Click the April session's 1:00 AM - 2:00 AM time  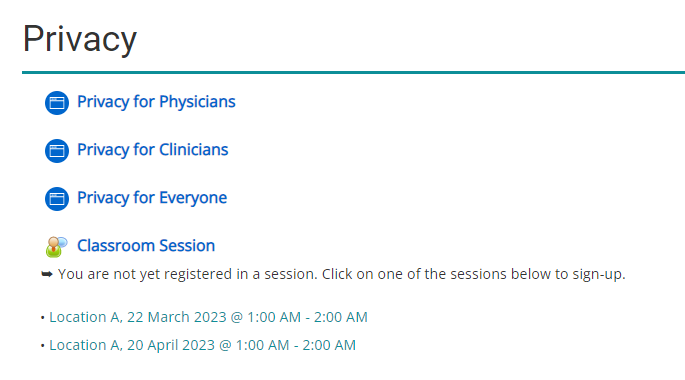(296, 345)
